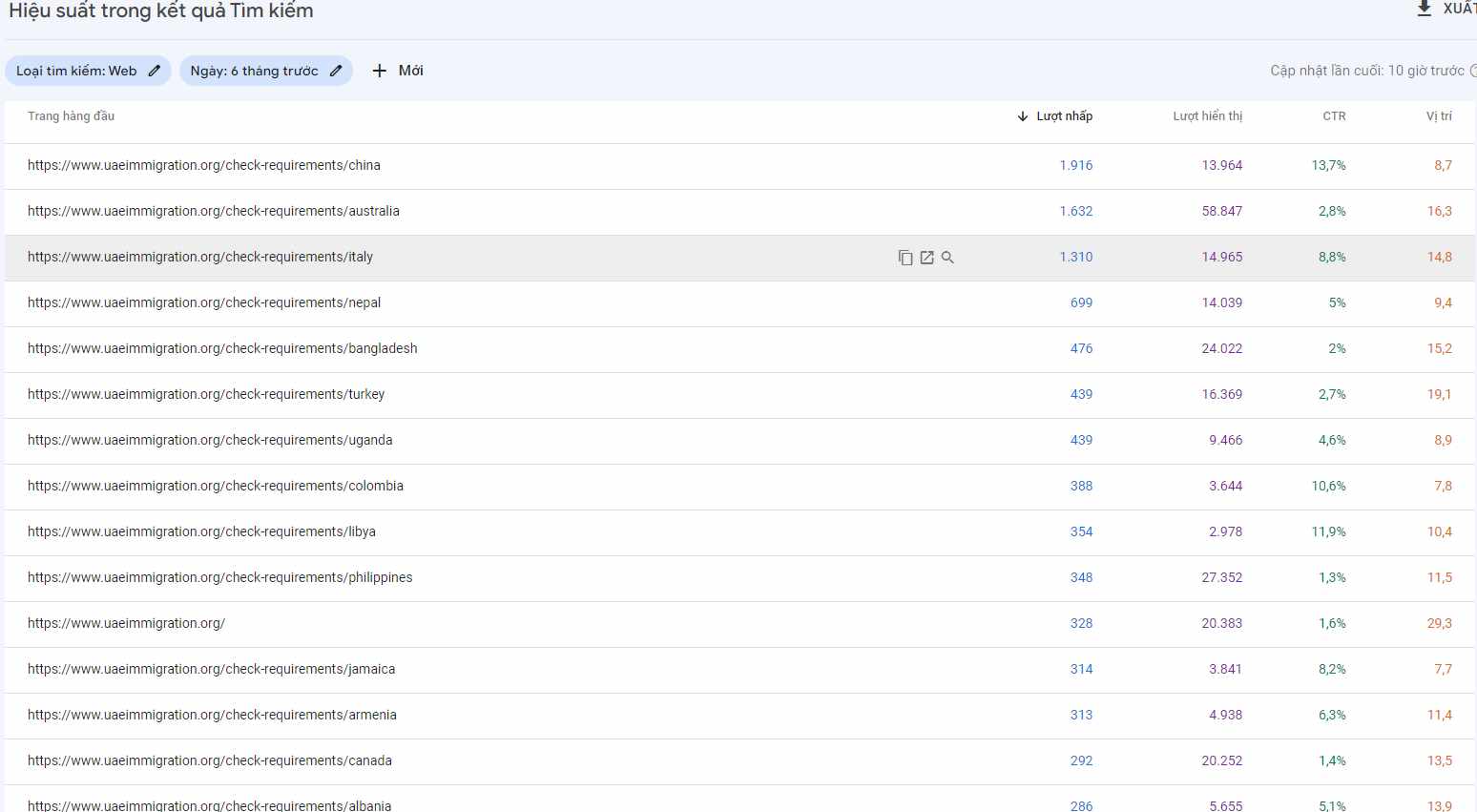Viewport: 1477px width, 812px height.
Task: Sort by Vị trí column header
Action: (x=1439, y=116)
